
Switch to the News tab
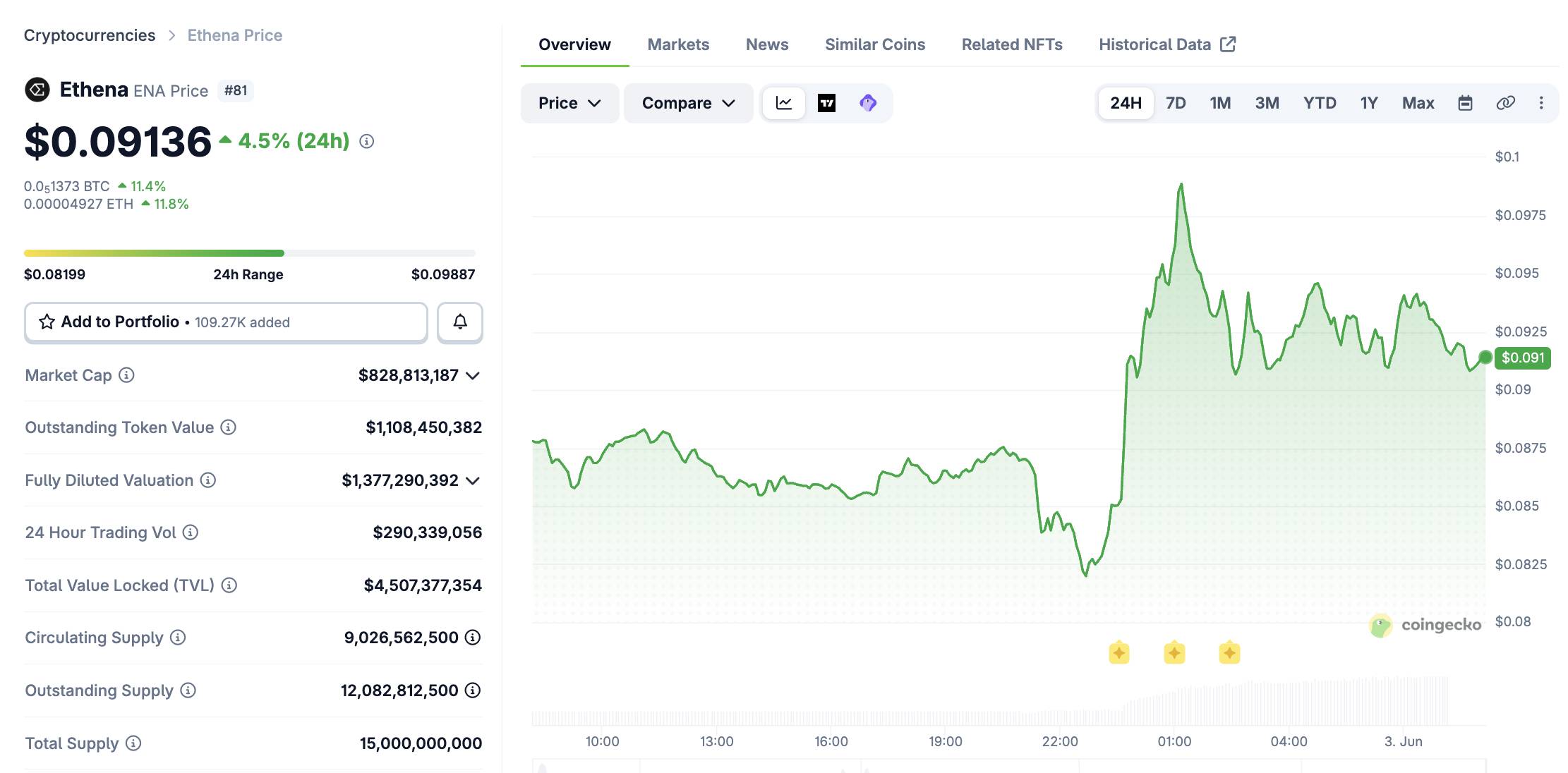[767, 44]
